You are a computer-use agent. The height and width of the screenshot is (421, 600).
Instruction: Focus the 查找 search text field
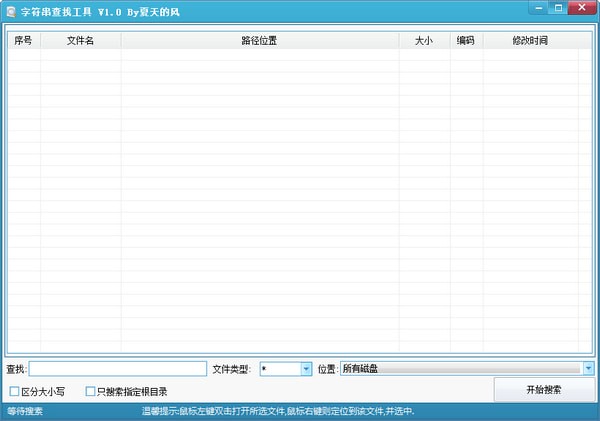coord(118,369)
